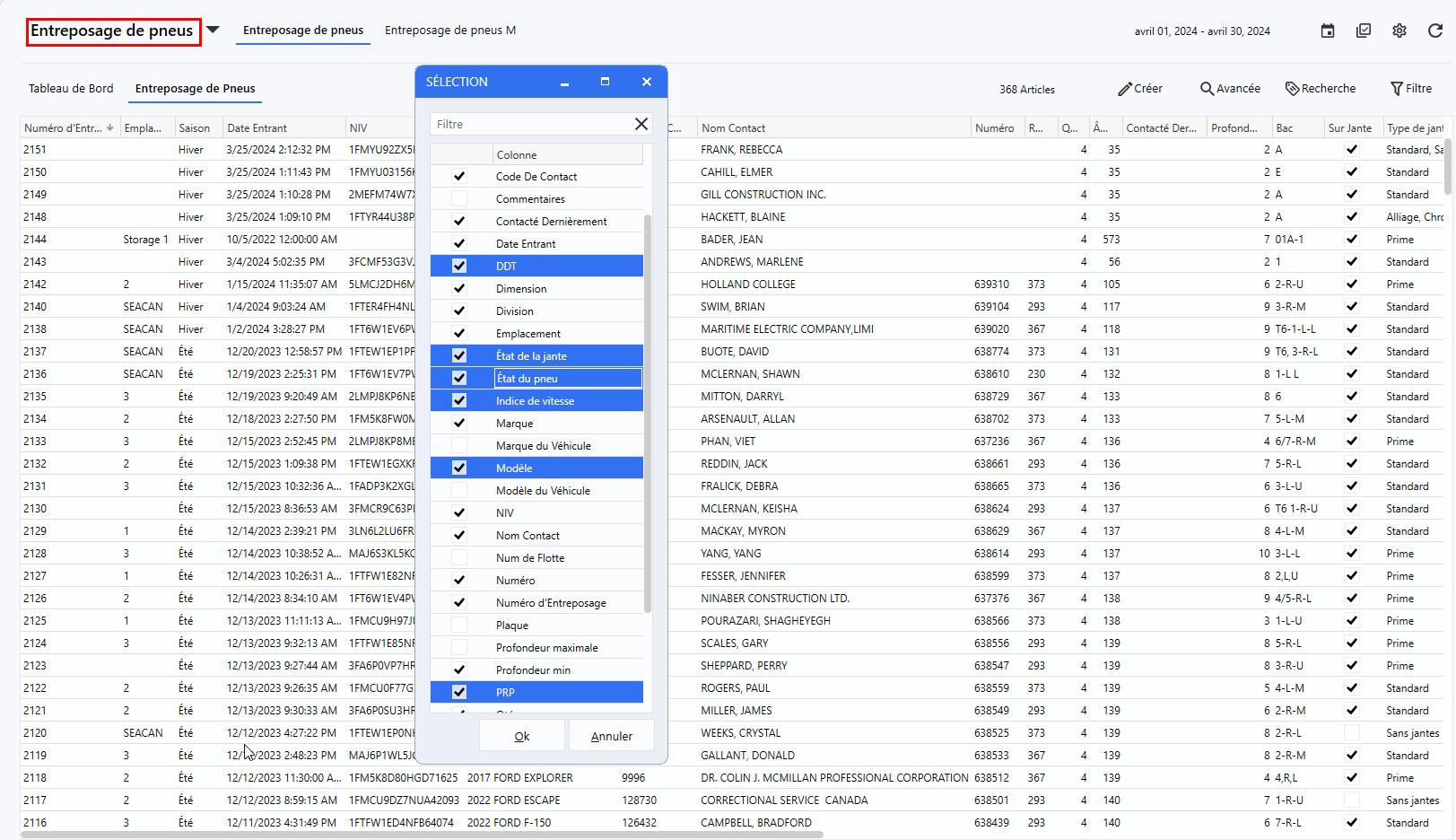Click contact name HOLLAND COLLEGE
The image size is (1456, 840).
[748, 284]
